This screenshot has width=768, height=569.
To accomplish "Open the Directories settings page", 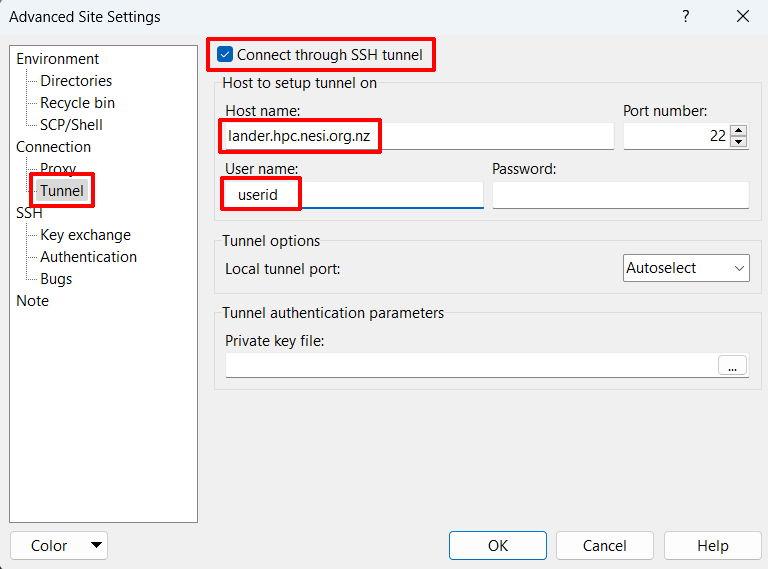I will tap(76, 81).
